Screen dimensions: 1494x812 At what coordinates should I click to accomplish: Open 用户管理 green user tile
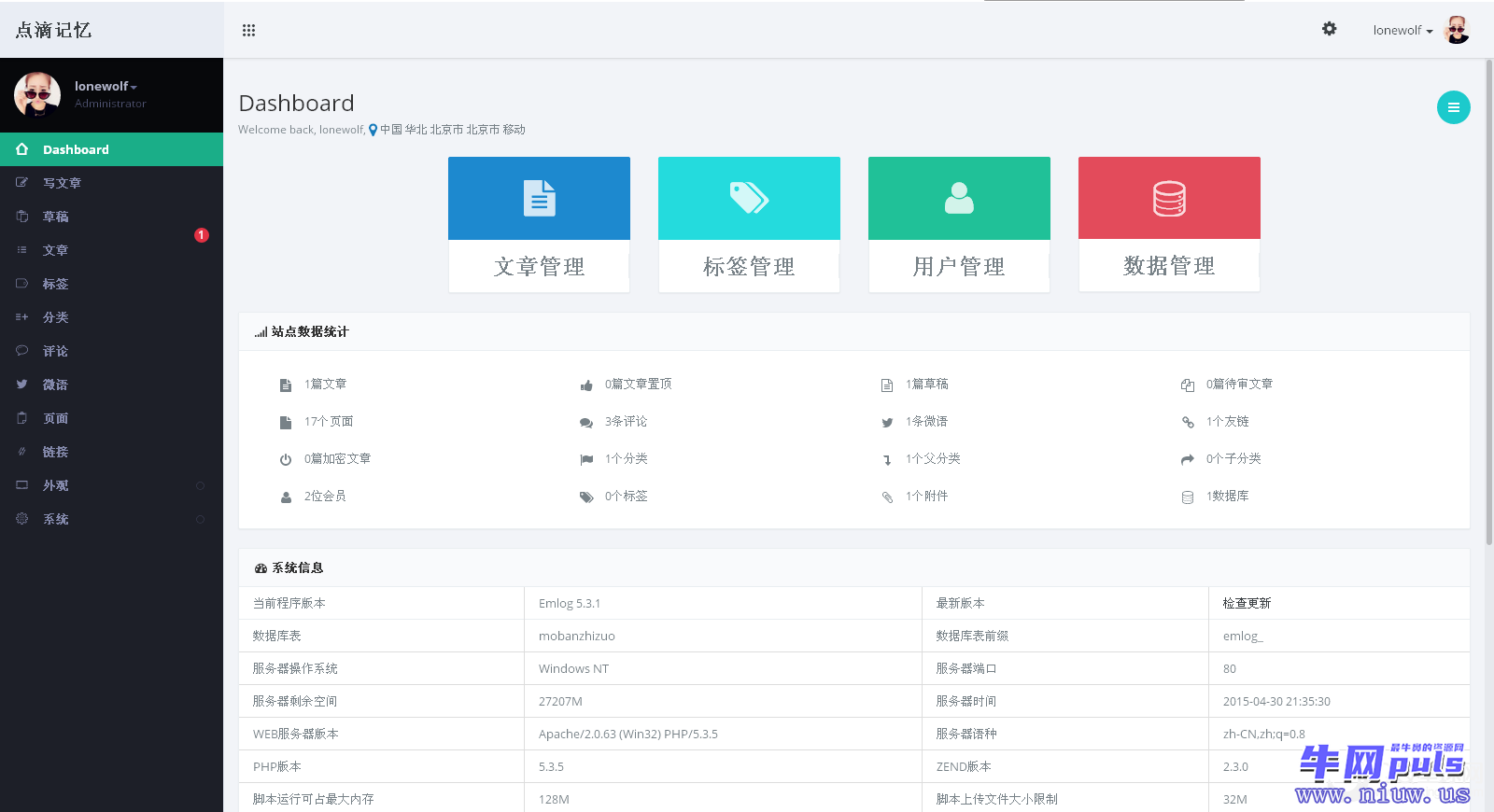(959, 198)
